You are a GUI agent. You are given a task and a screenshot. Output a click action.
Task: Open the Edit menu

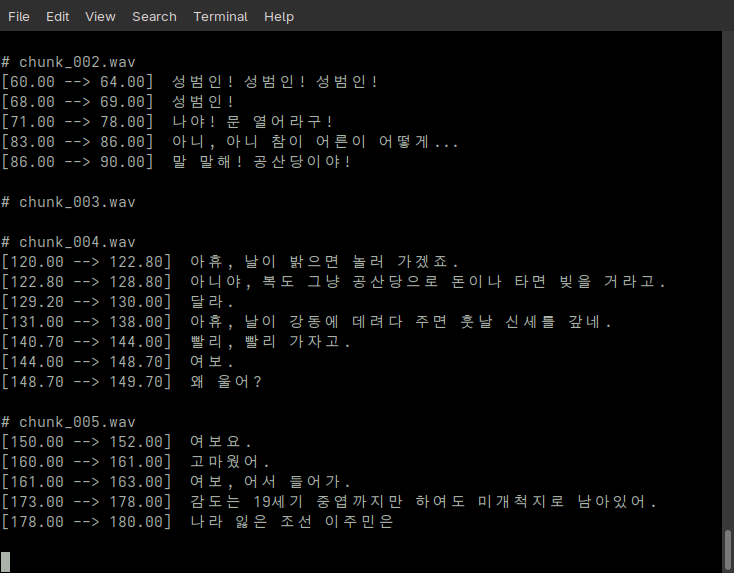click(x=58, y=16)
